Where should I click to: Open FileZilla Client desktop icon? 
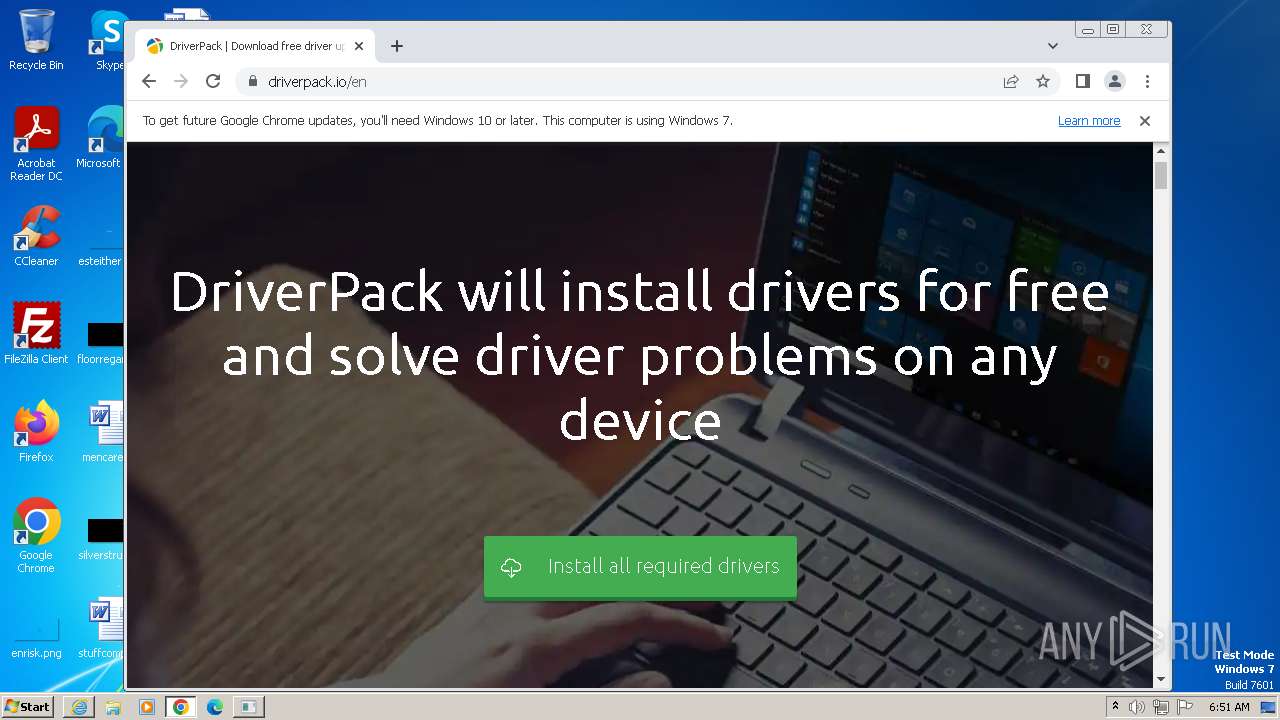click(36, 334)
